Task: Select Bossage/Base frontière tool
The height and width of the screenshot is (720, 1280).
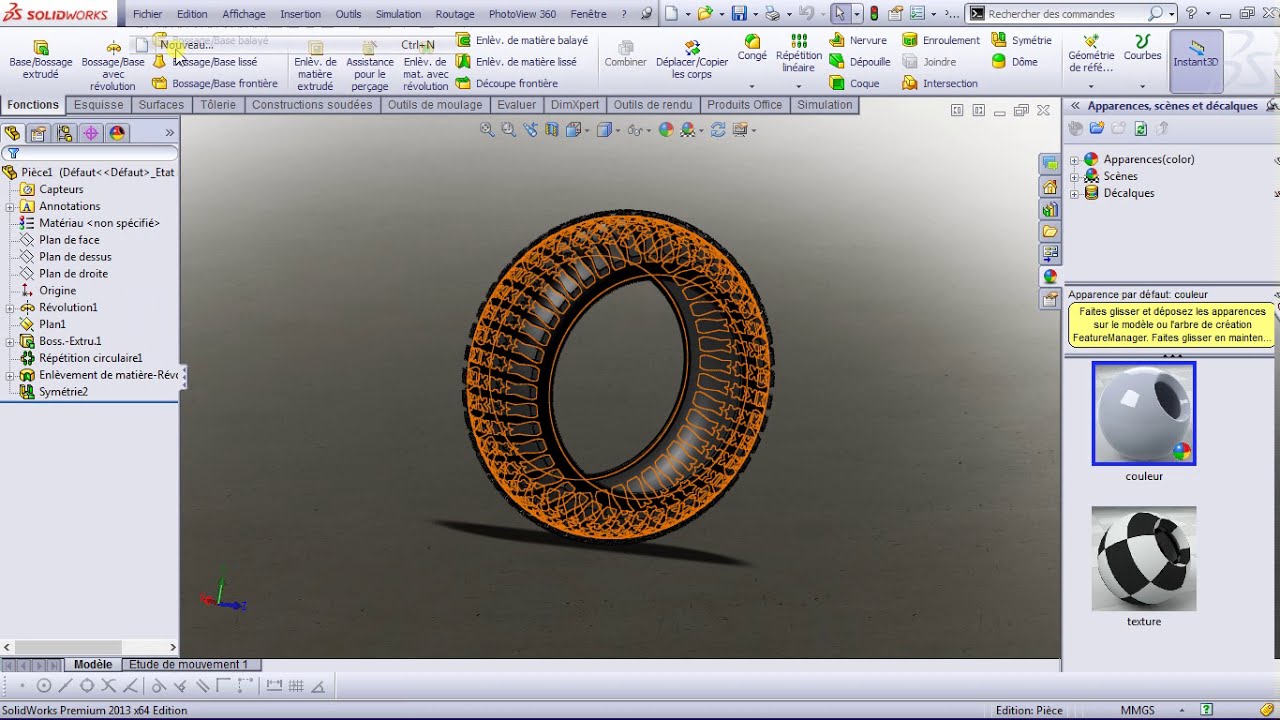Action: [216, 83]
